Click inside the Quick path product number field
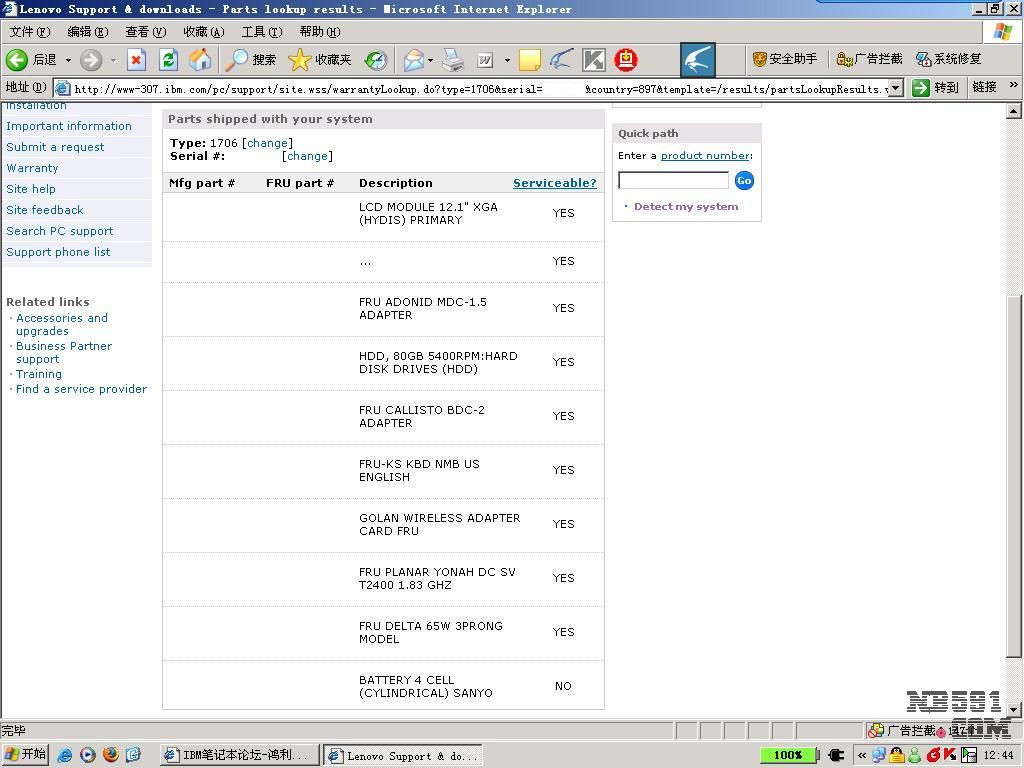Viewport: 1024px width, 768px height. [x=673, y=181]
